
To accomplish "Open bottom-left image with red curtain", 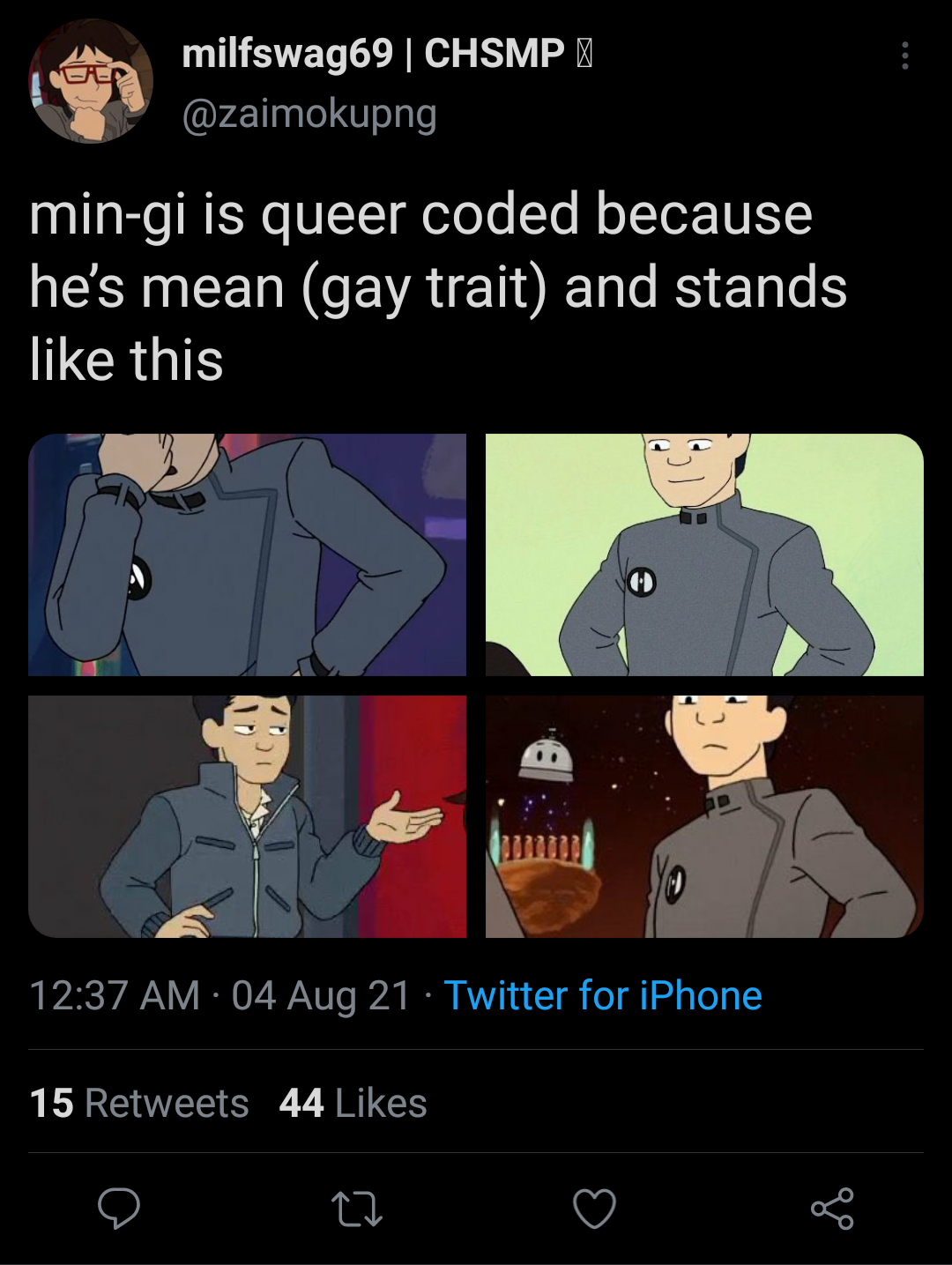I will tap(247, 816).
